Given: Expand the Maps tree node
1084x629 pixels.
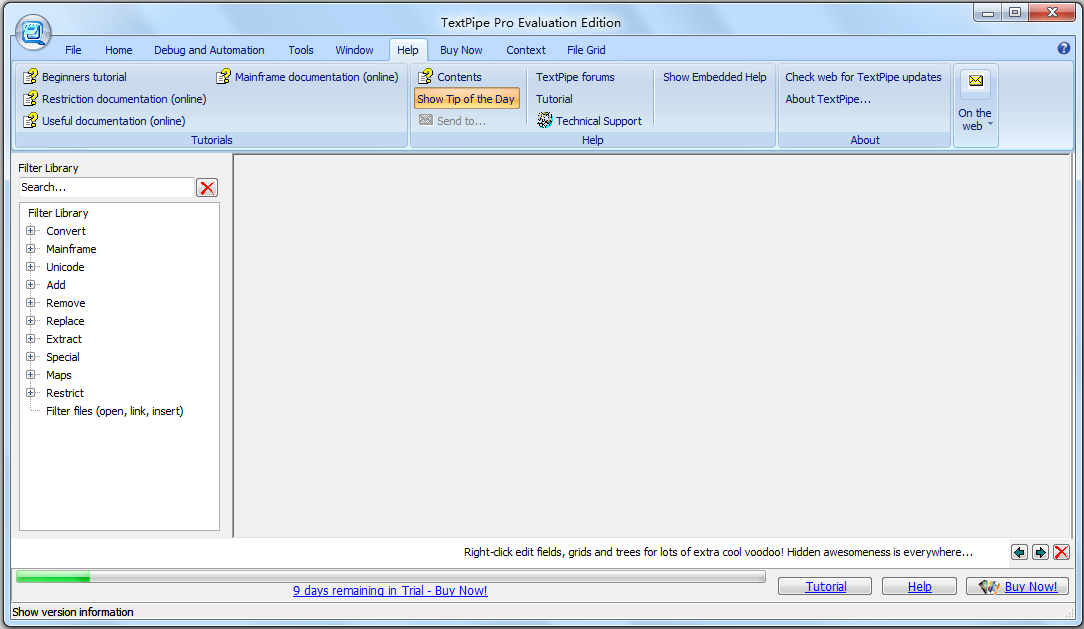Looking at the screenshot, I should pyautogui.click(x=30, y=375).
